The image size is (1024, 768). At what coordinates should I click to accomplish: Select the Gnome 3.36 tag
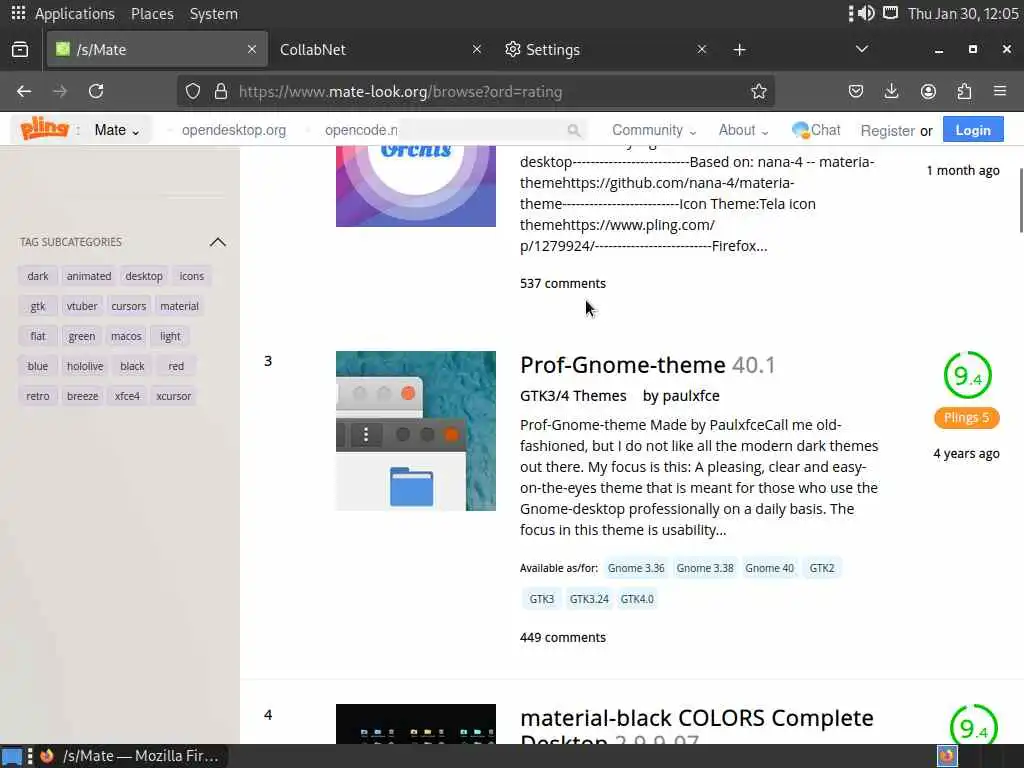pyautogui.click(x=636, y=568)
